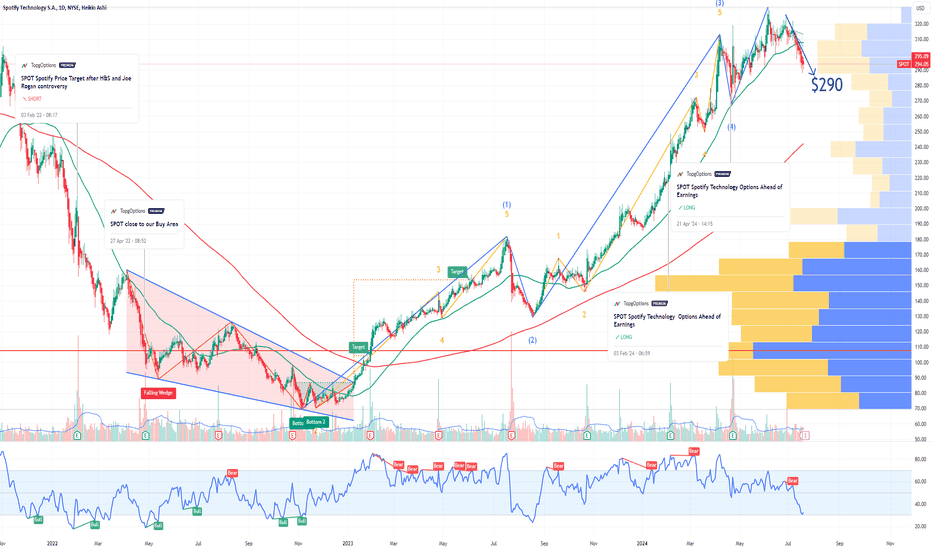Image resolution: width=932 pixels, height=550 pixels.
Task: Click the $290 price target text
Action: coord(827,85)
